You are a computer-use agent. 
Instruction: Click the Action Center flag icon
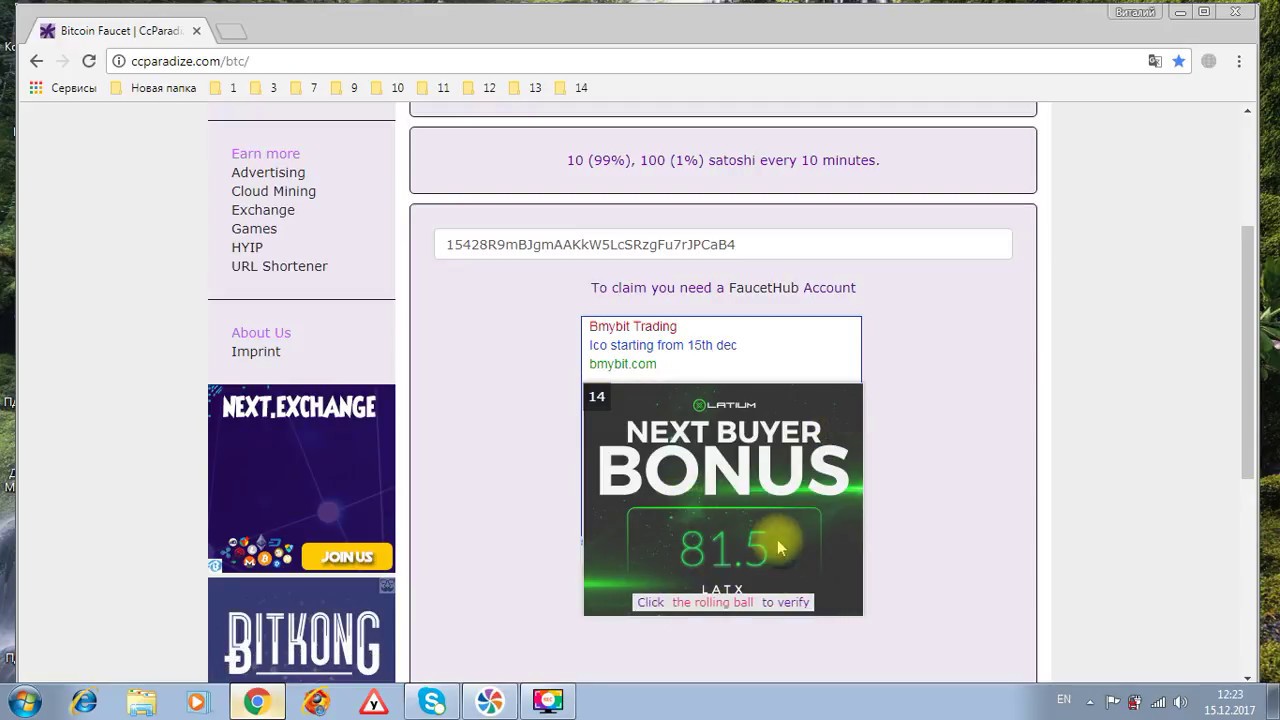click(x=1113, y=702)
